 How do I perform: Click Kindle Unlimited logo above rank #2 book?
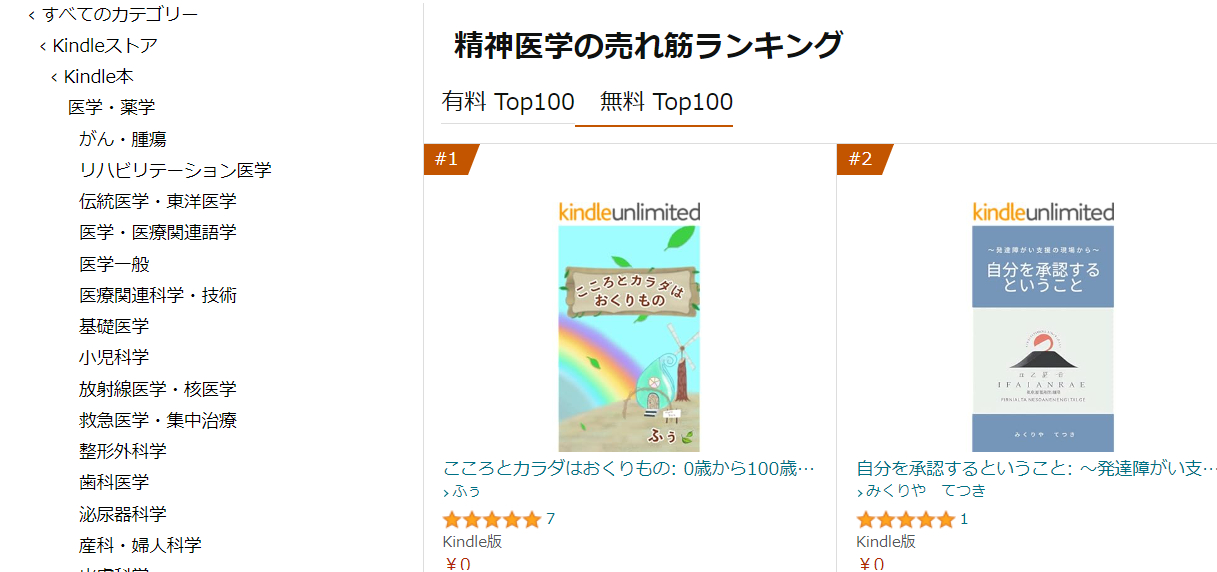(x=1043, y=212)
